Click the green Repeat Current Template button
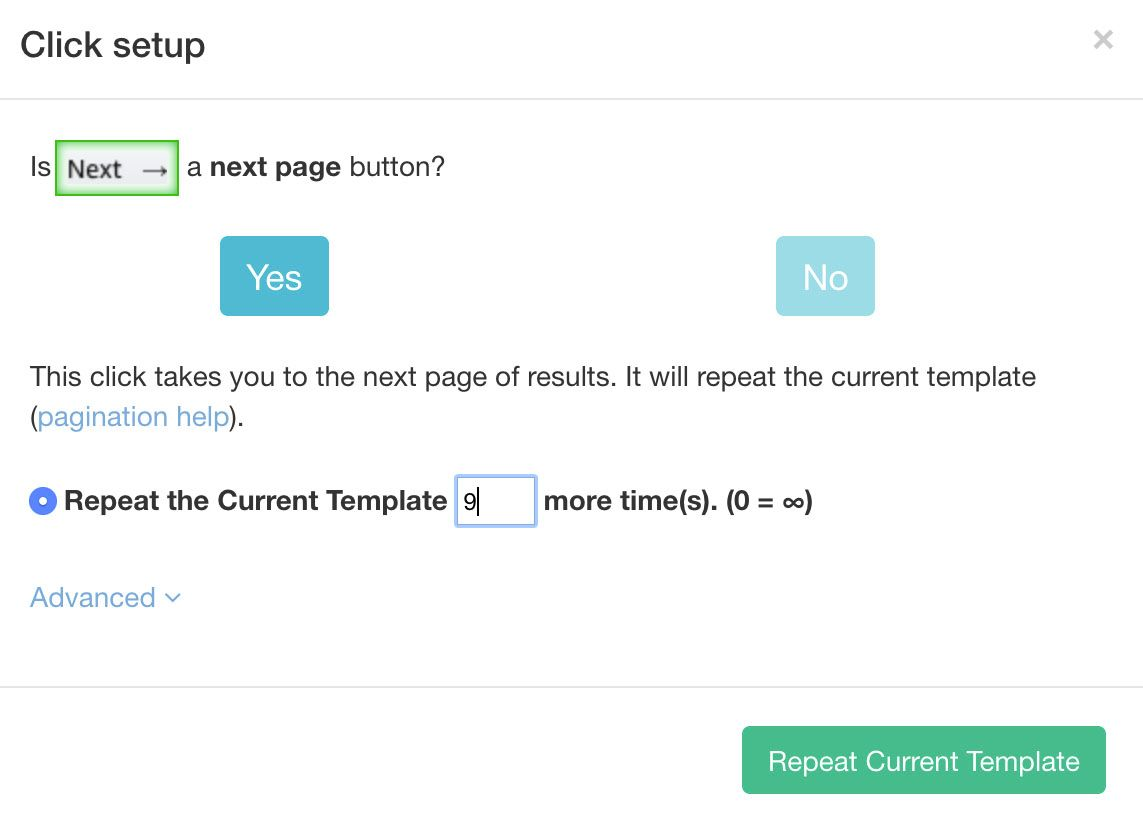Screen dimensions: 1143x831 tap(924, 760)
